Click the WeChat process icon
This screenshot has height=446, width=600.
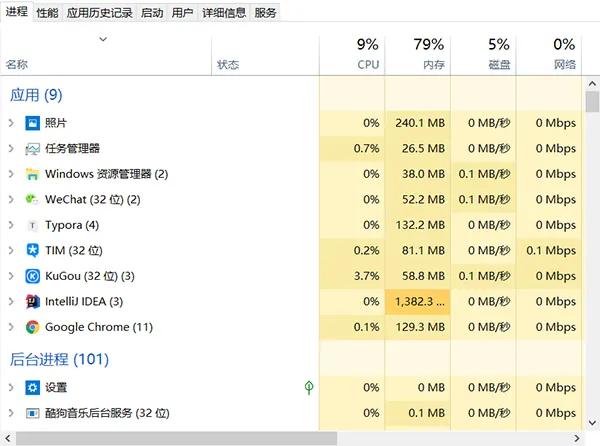coord(33,200)
